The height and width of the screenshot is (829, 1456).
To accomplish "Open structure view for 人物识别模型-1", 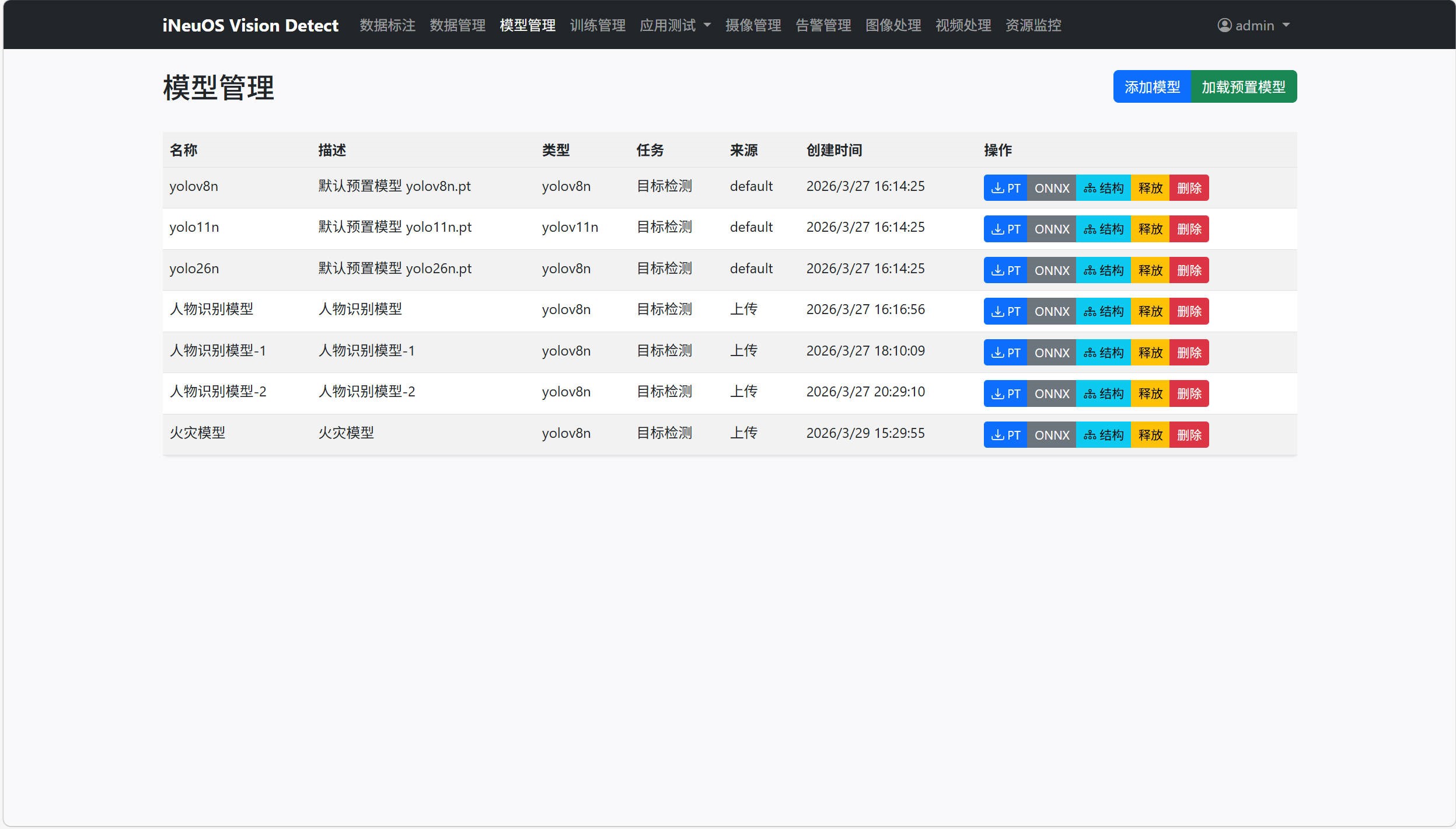I will (x=1103, y=353).
